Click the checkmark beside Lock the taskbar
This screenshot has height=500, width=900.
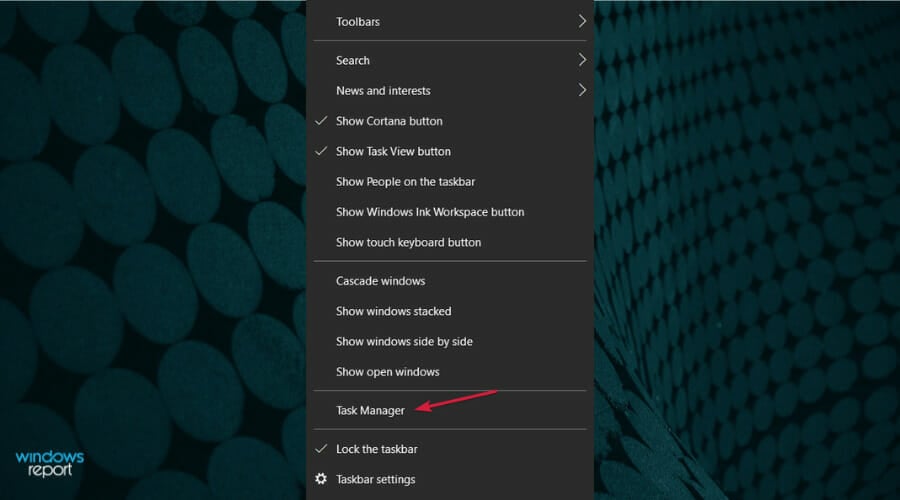pyautogui.click(x=321, y=449)
